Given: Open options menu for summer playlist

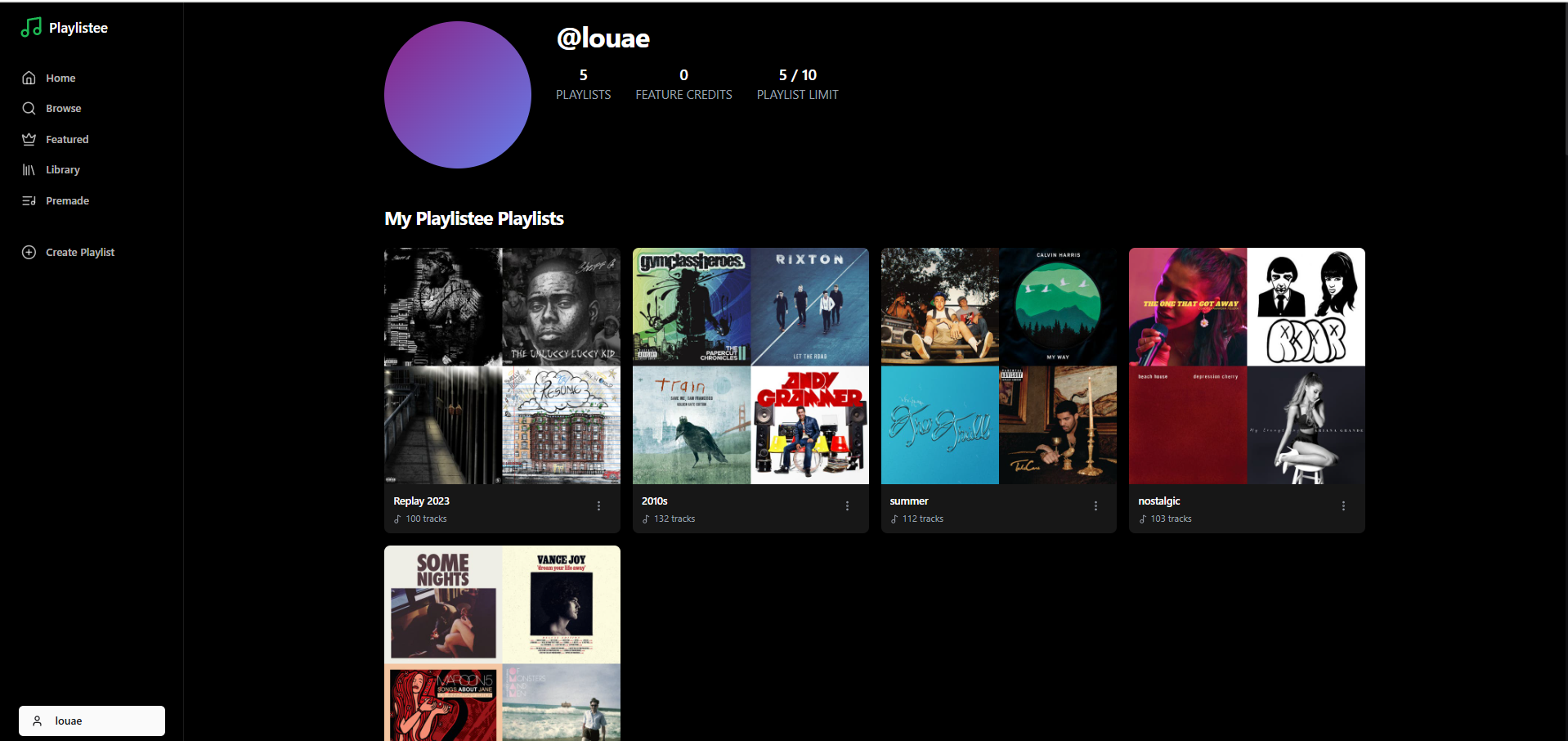Looking at the screenshot, I should [1095, 506].
